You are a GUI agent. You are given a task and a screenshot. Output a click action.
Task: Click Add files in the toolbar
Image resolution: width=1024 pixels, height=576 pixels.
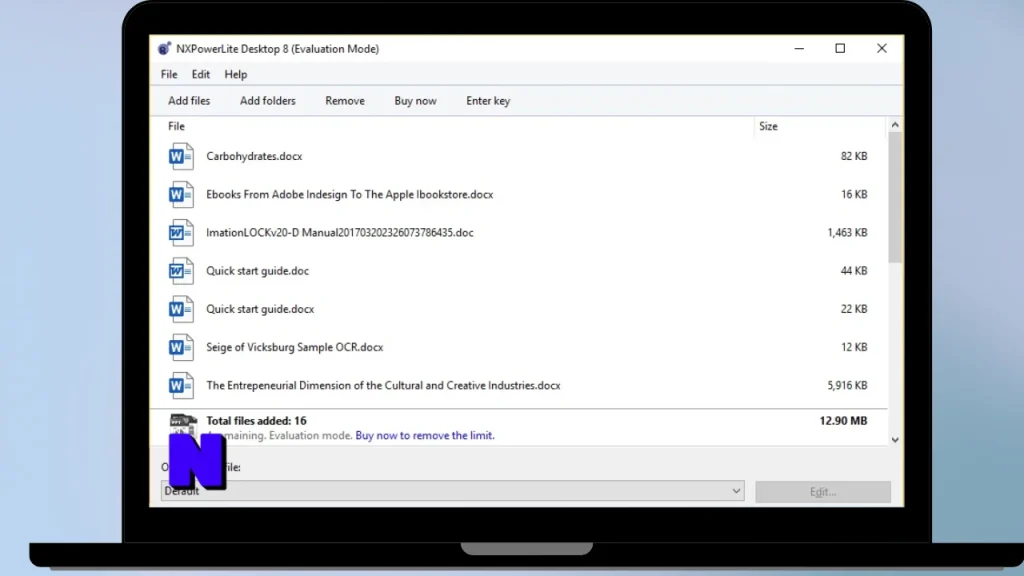(x=189, y=101)
